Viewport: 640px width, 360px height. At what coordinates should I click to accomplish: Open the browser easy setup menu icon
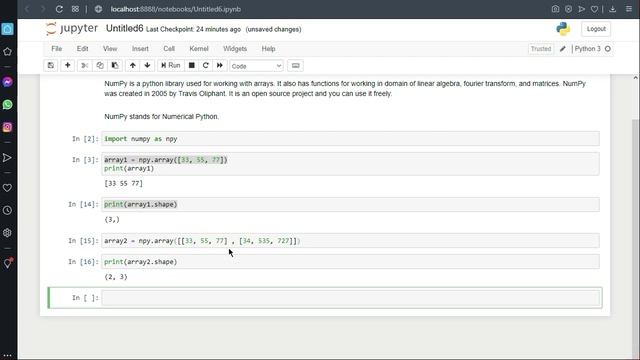point(629,9)
